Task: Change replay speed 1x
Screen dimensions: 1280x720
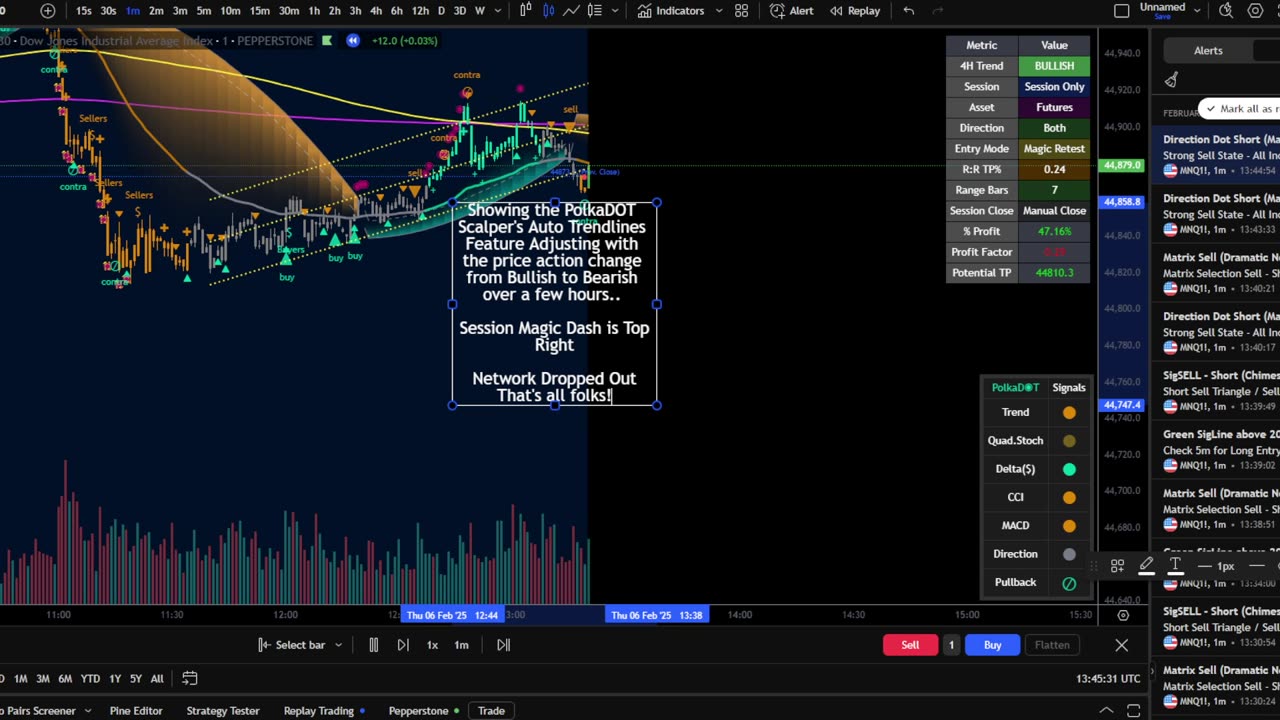Action: point(432,645)
